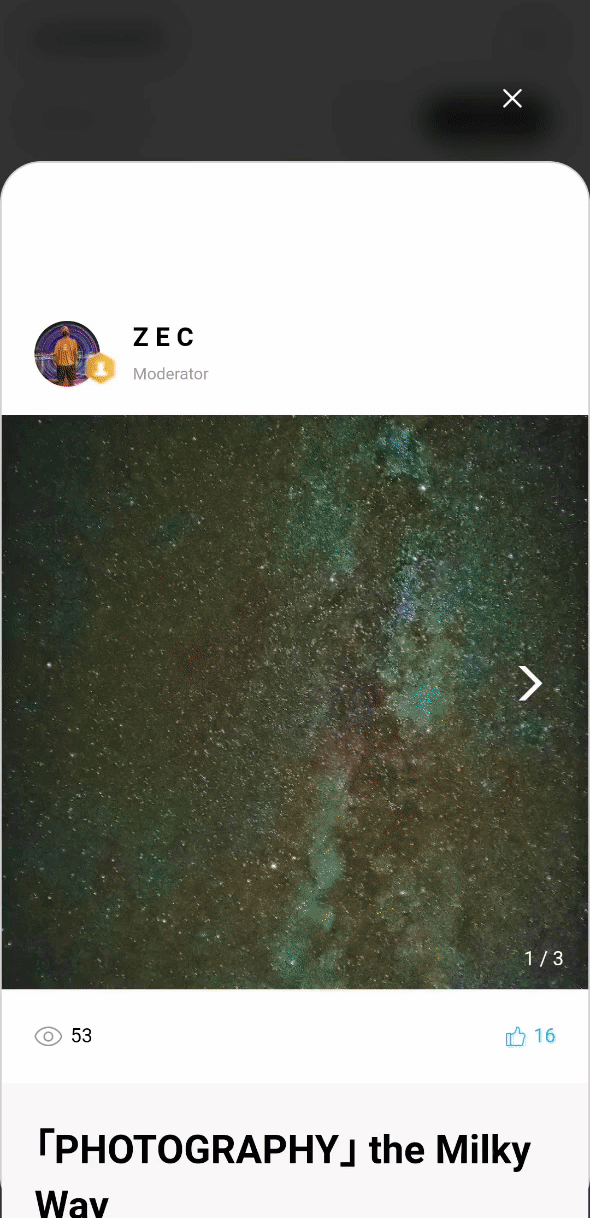Open the Z E C username
Screen dimensions: 590x1218
pyautogui.click(x=163, y=338)
